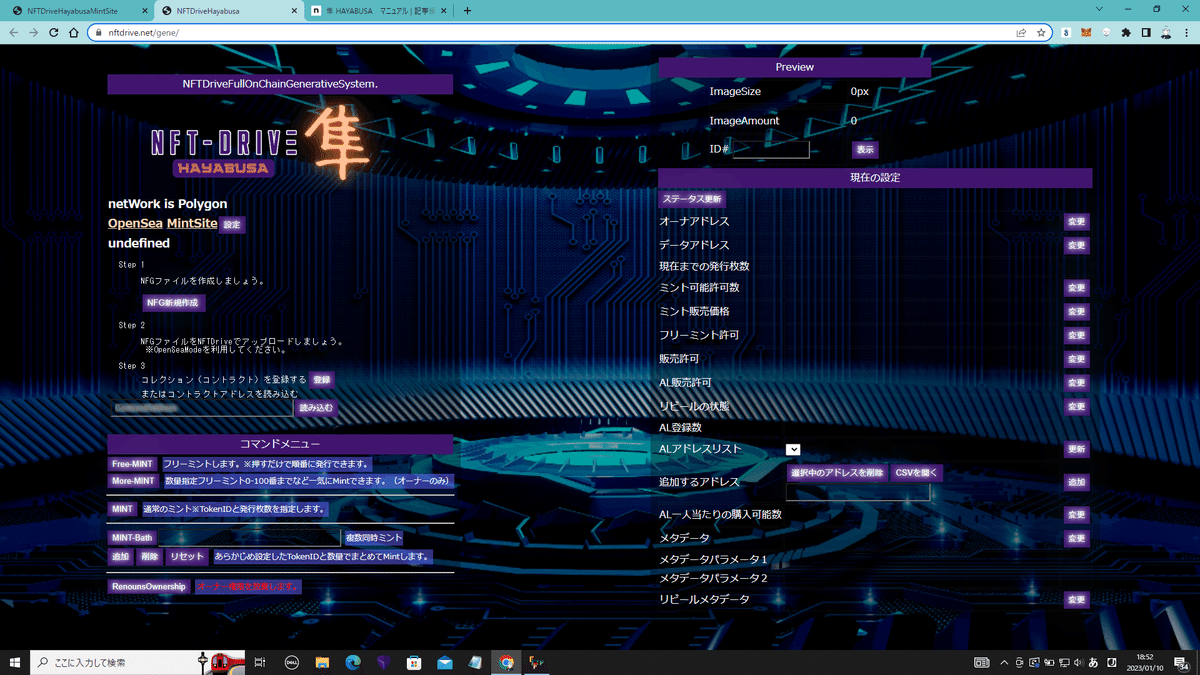Viewport: 1200px width, 675px height.
Task: Click the MINT-Bath button
Action: (x=133, y=538)
